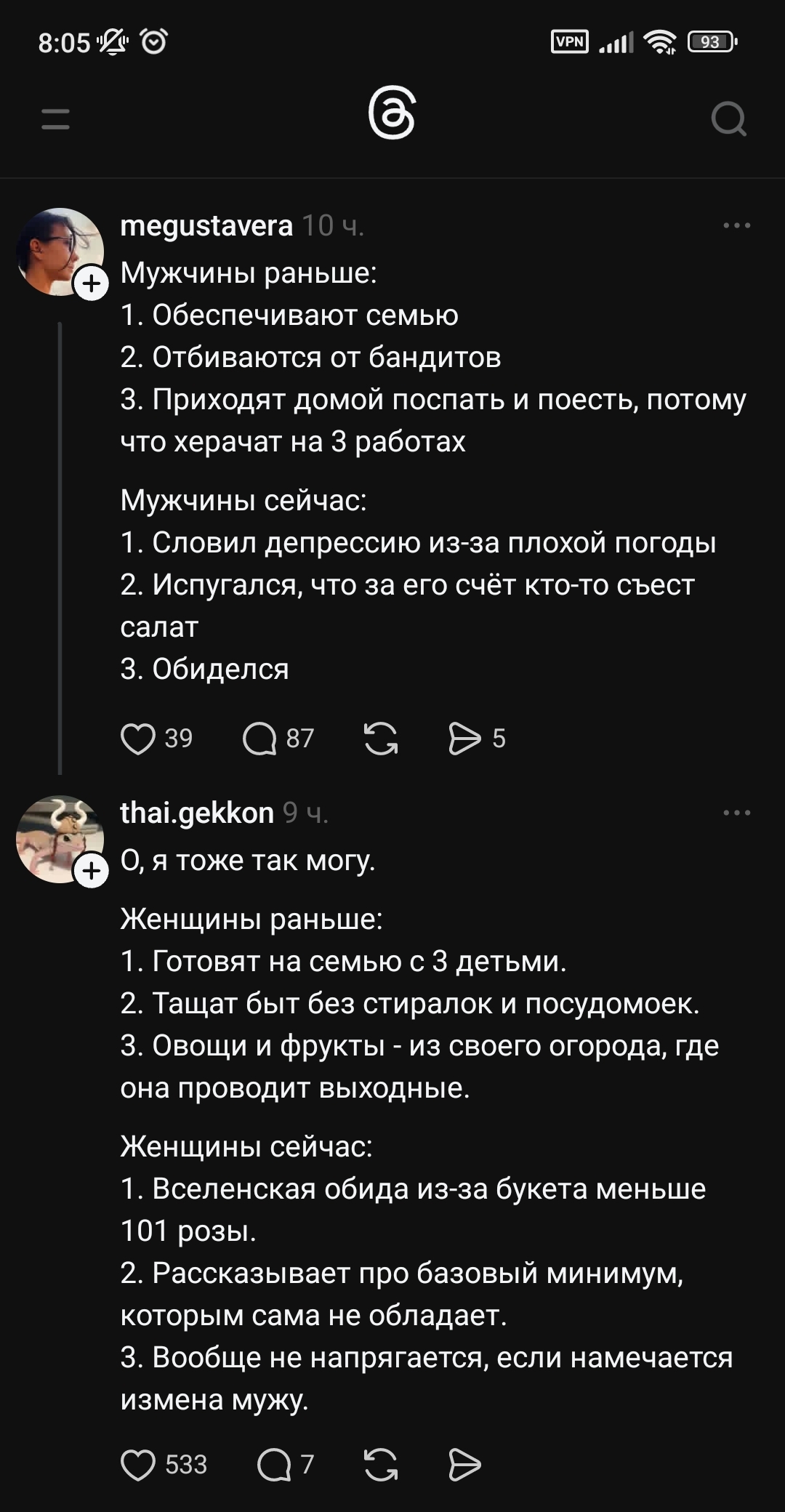The width and height of the screenshot is (785, 1512).
Task: Open options menu on megustavera's post
Action: click(x=736, y=225)
